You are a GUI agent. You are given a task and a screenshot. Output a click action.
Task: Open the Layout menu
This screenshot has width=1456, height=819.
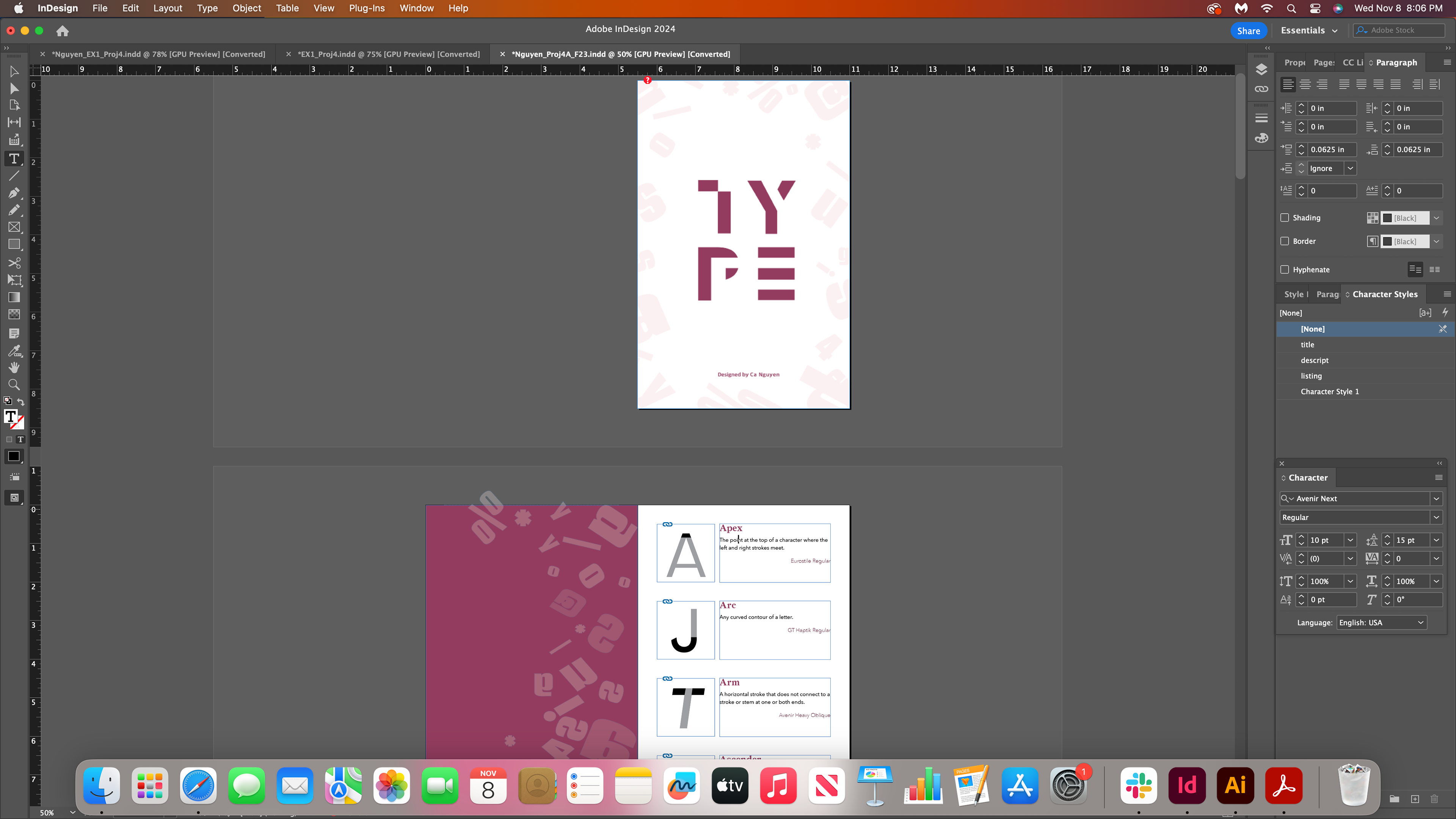coord(167,8)
